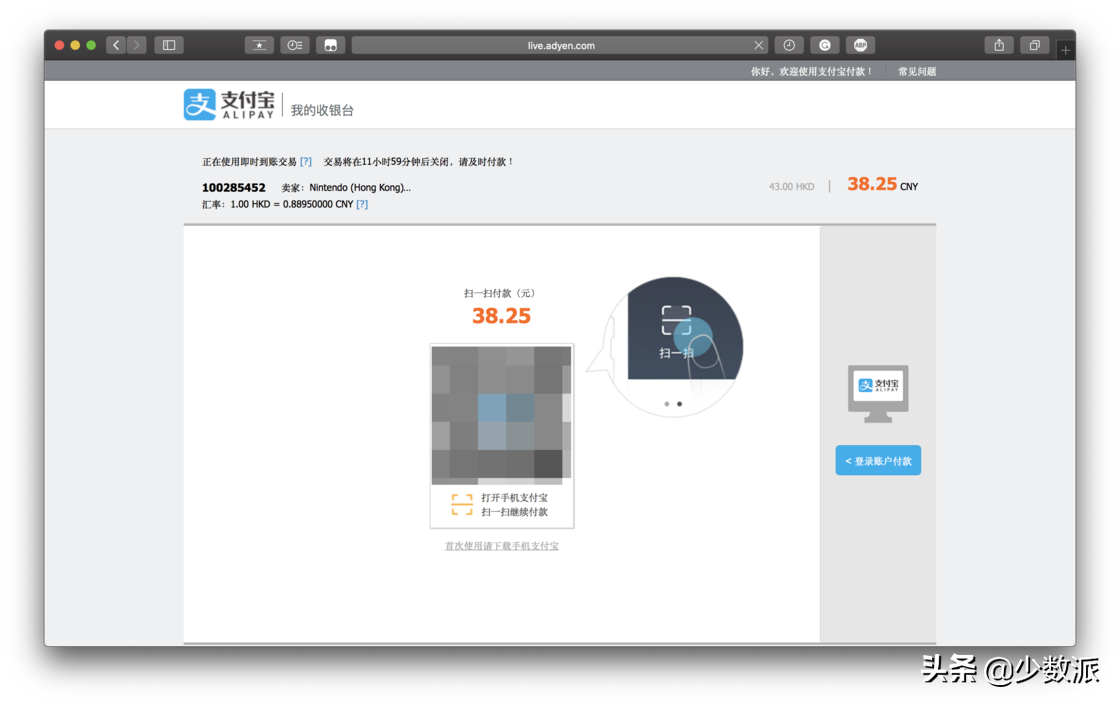This screenshot has width=1120, height=705.
Task: Stop loading with the address bar X
Action: 759,45
